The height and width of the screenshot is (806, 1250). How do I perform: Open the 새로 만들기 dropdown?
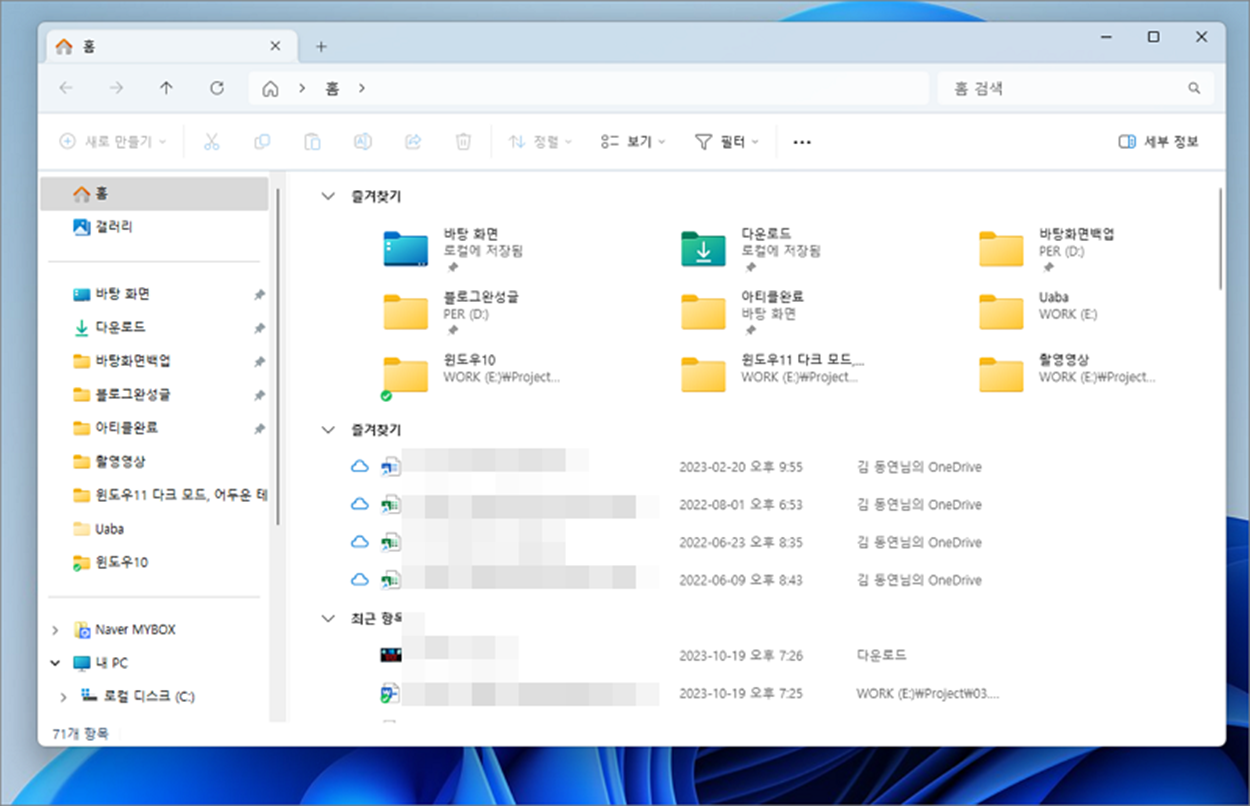[x=113, y=142]
